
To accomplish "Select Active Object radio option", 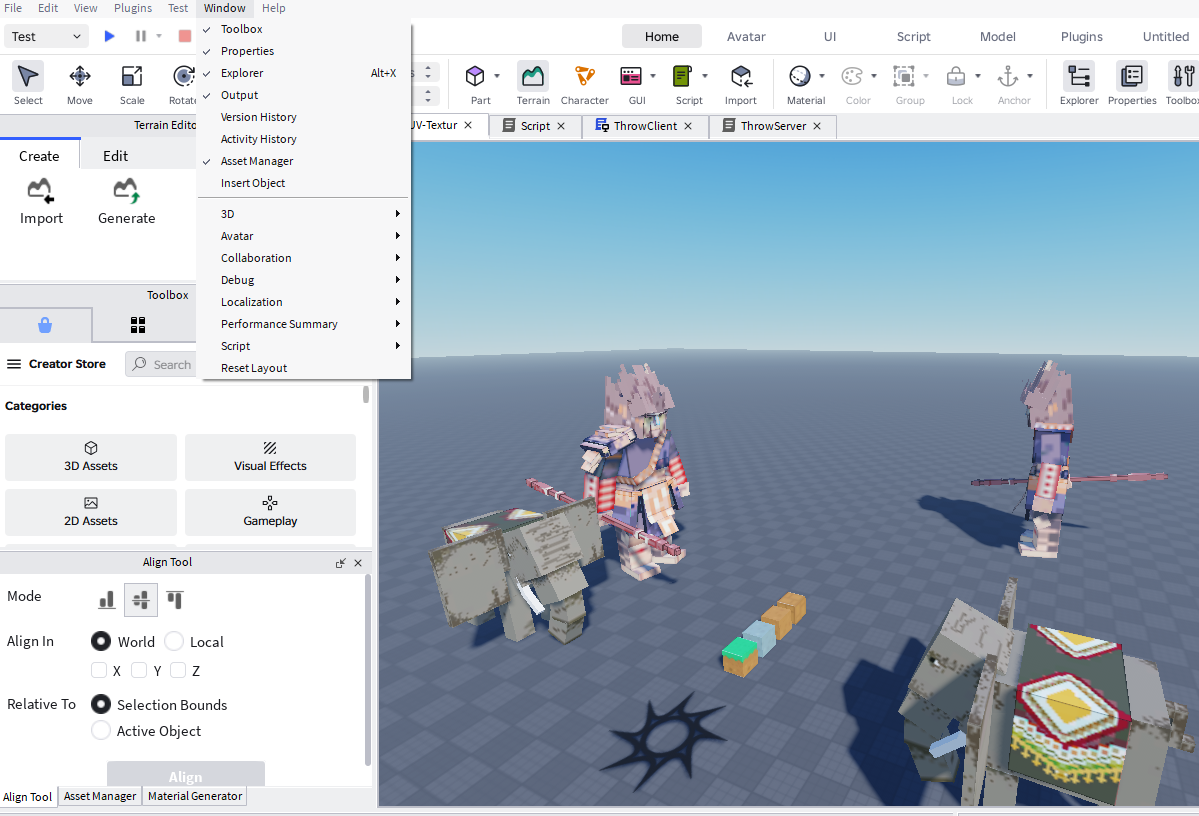I will [100, 730].
